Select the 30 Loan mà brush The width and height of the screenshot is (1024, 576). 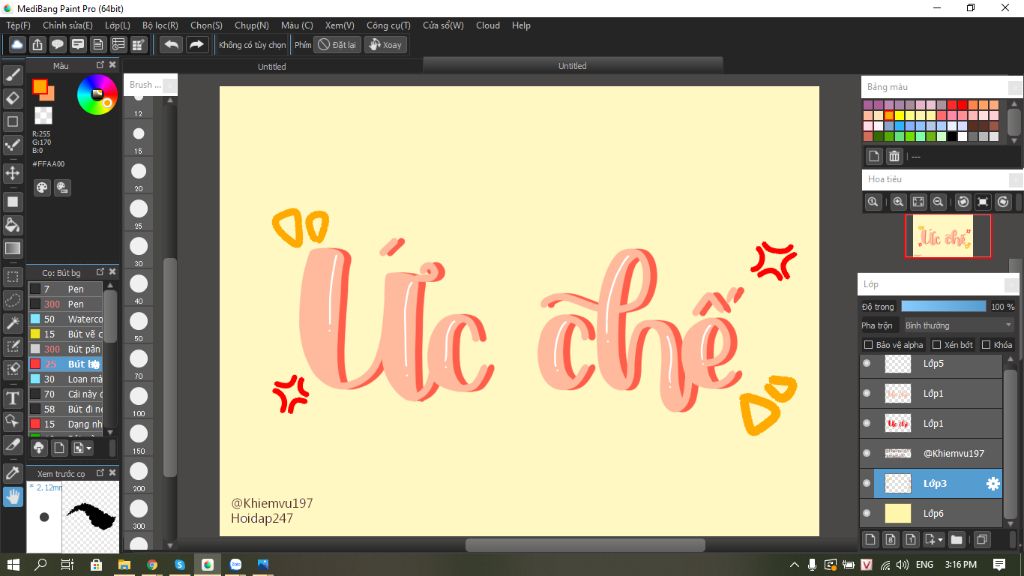65,379
